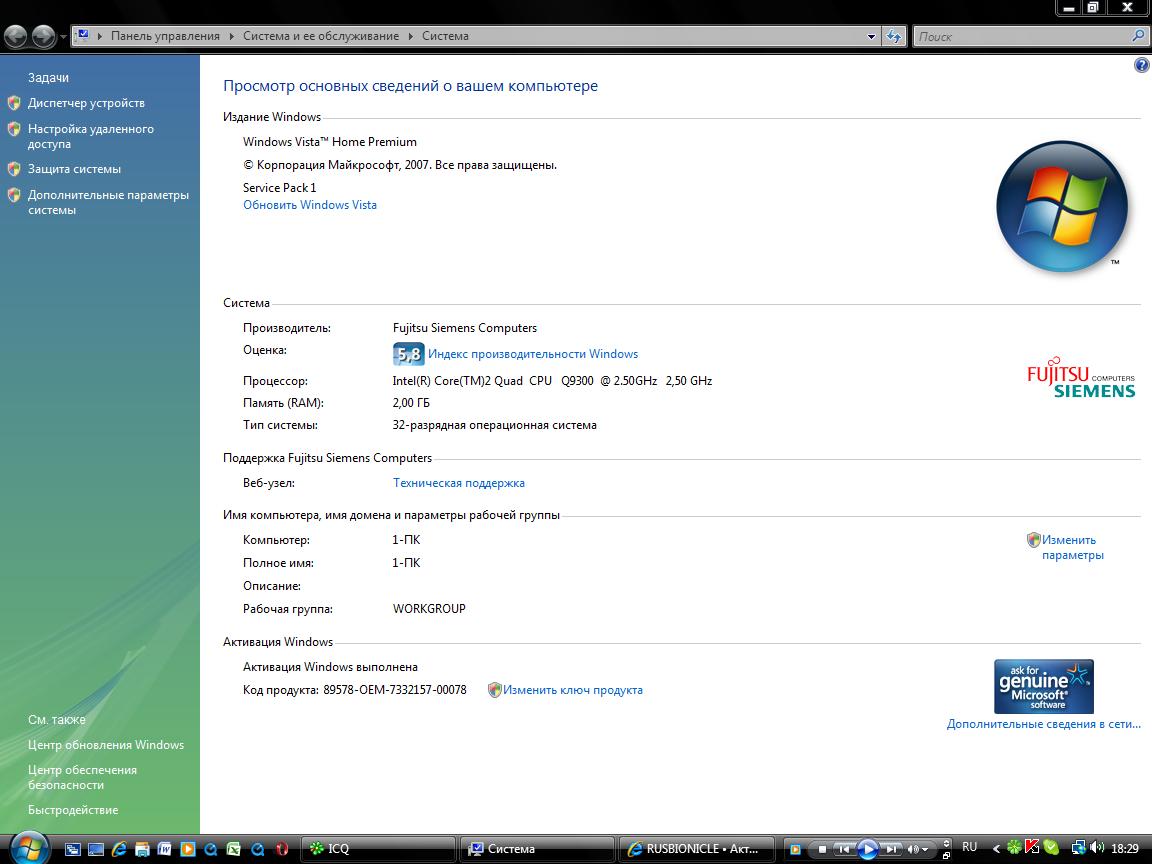The image size is (1152, 864).
Task: Launch Excel from quick launch
Action: click(x=234, y=849)
